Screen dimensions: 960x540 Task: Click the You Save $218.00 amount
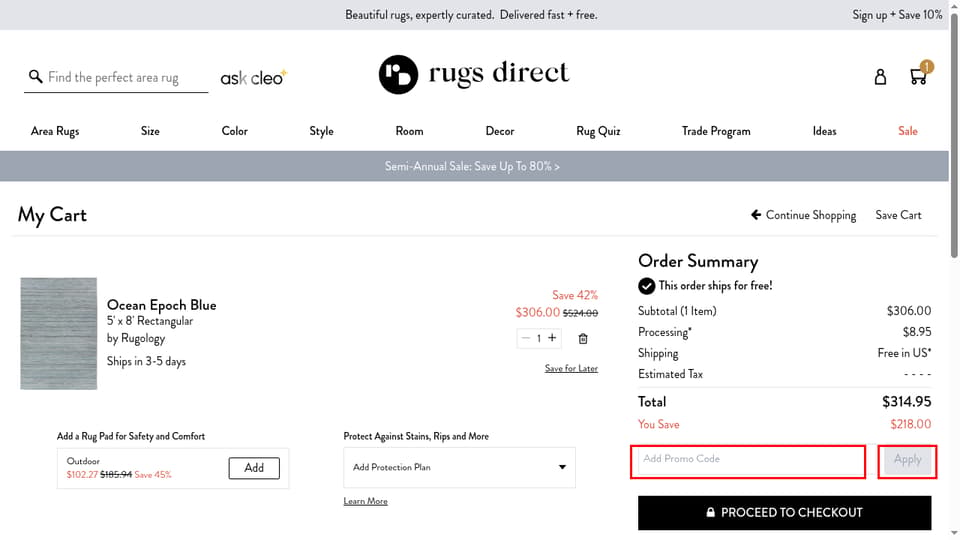coord(910,424)
